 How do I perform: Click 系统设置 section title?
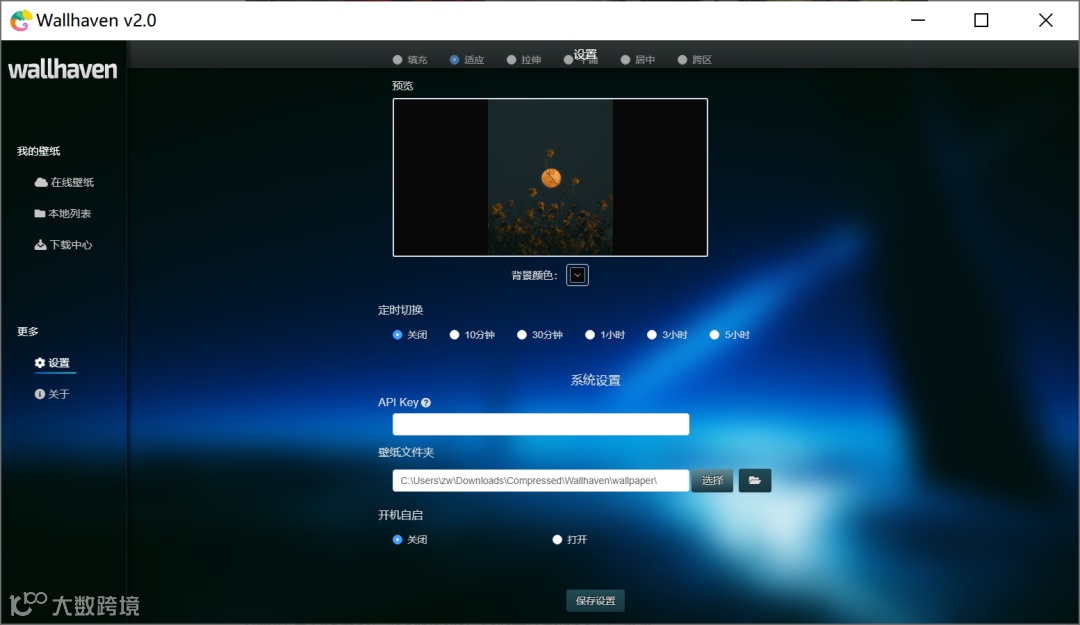point(595,380)
